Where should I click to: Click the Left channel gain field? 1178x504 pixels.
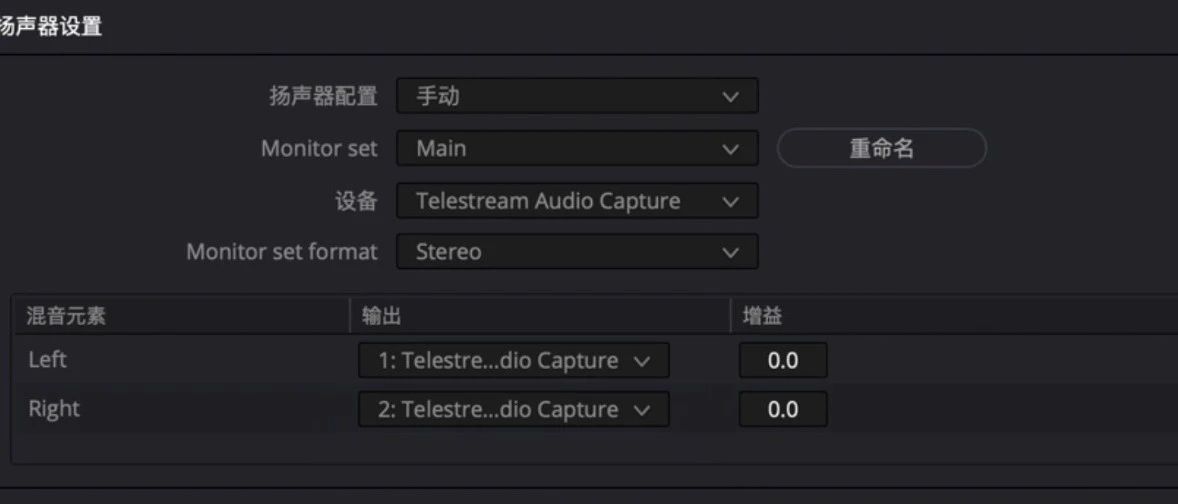(x=782, y=361)
